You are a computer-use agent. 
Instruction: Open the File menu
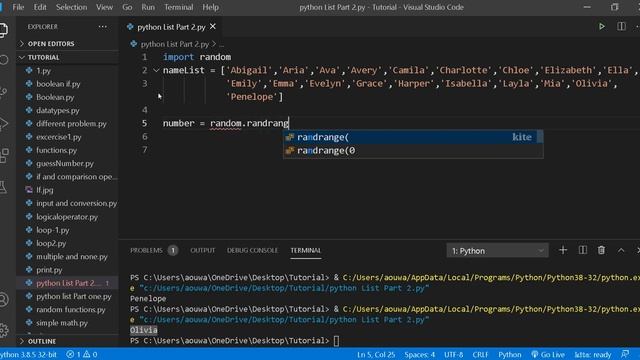point(18,7)
